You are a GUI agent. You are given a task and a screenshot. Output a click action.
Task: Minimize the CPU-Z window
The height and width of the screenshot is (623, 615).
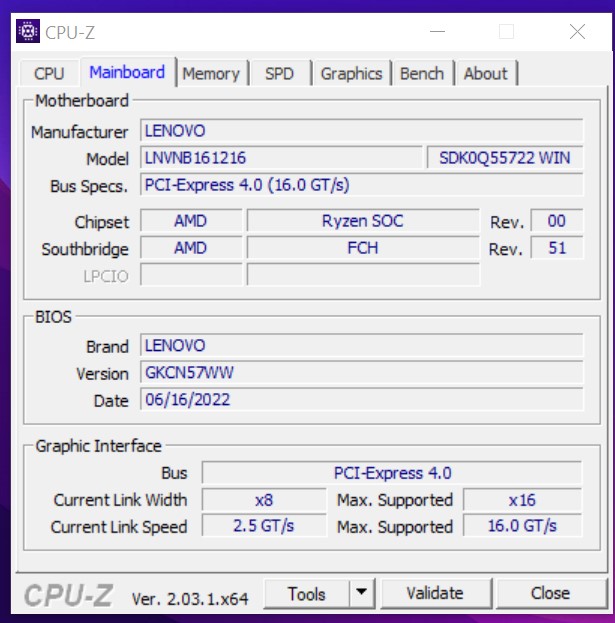437,31
